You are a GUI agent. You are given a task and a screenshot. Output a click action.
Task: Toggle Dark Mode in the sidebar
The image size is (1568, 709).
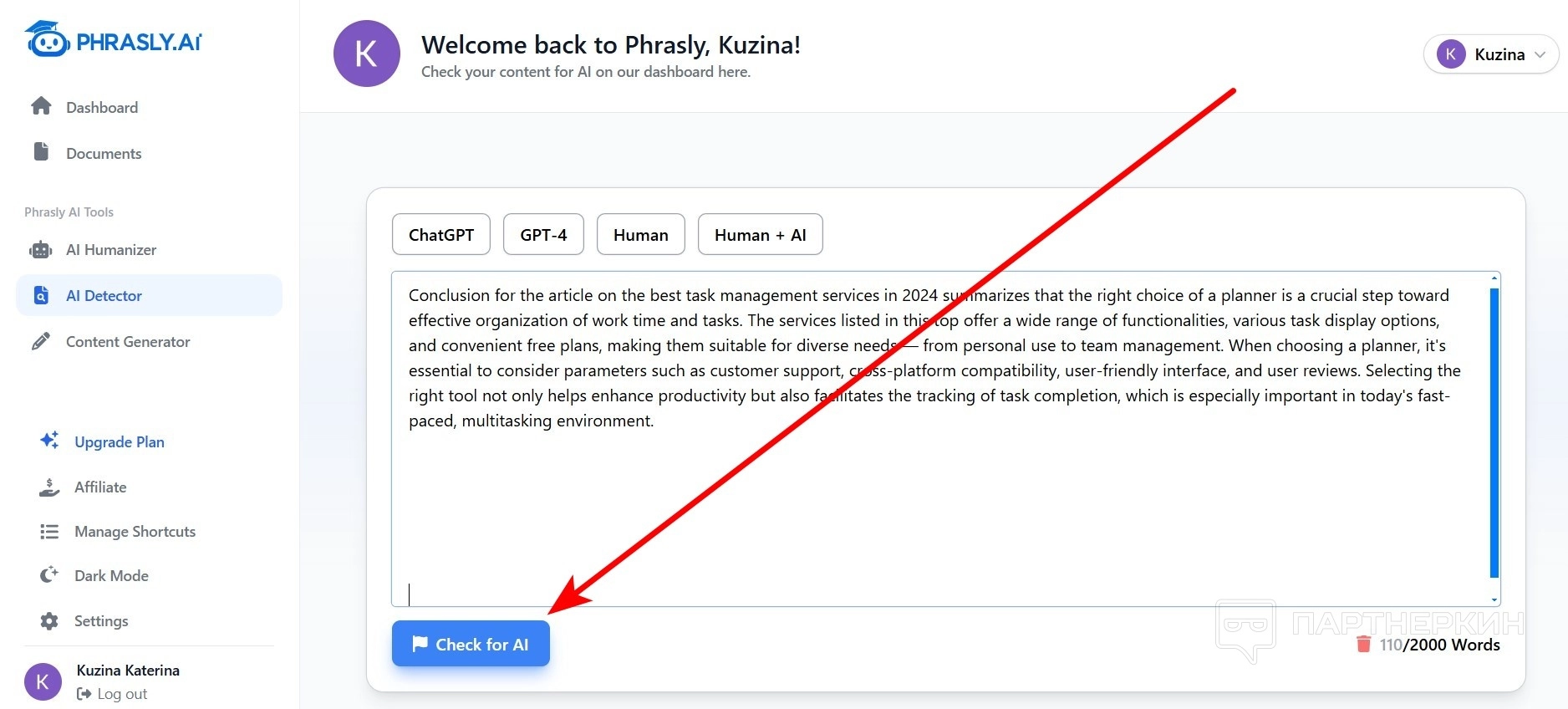[111, 575]
